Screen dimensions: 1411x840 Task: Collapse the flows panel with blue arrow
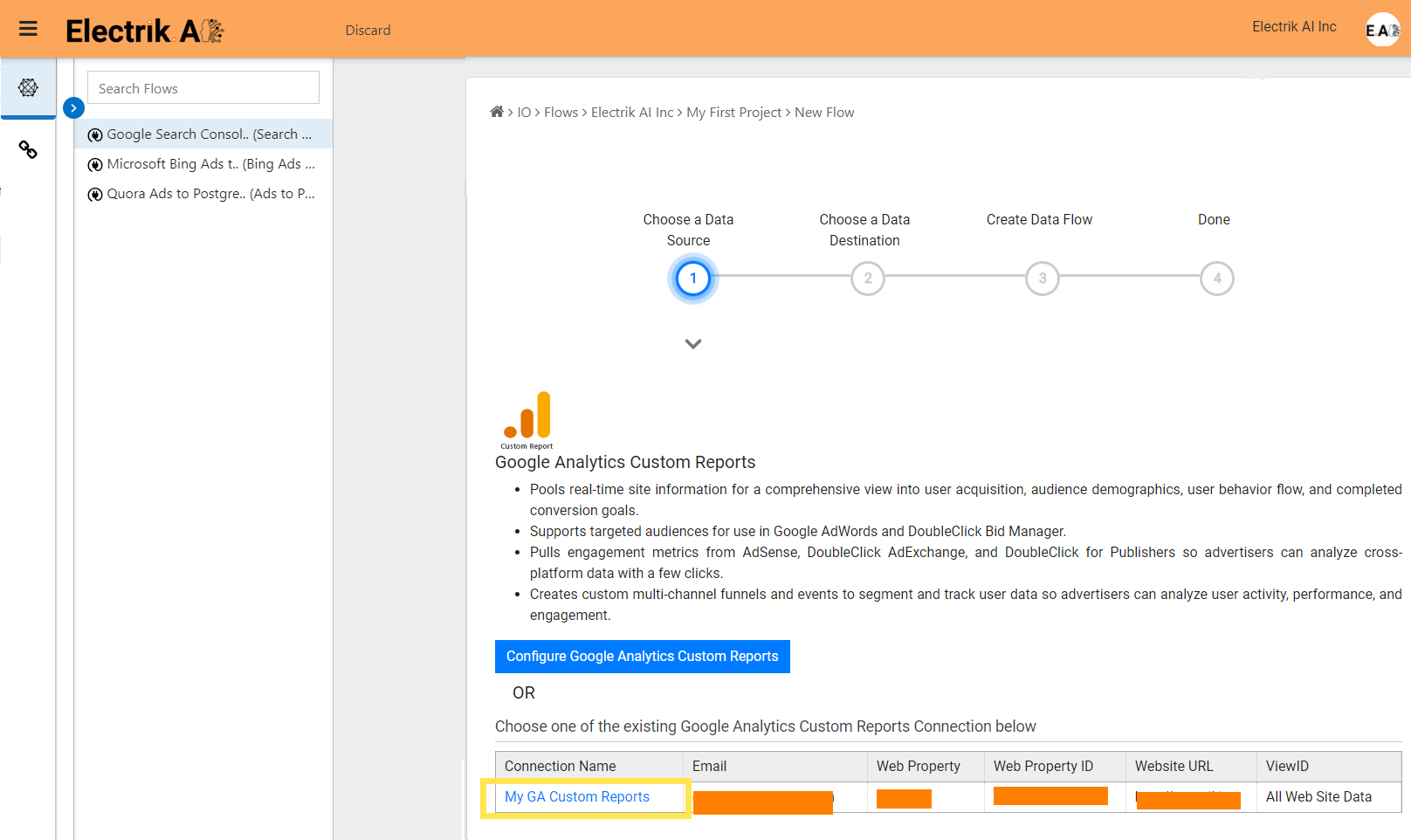[73, 108]
